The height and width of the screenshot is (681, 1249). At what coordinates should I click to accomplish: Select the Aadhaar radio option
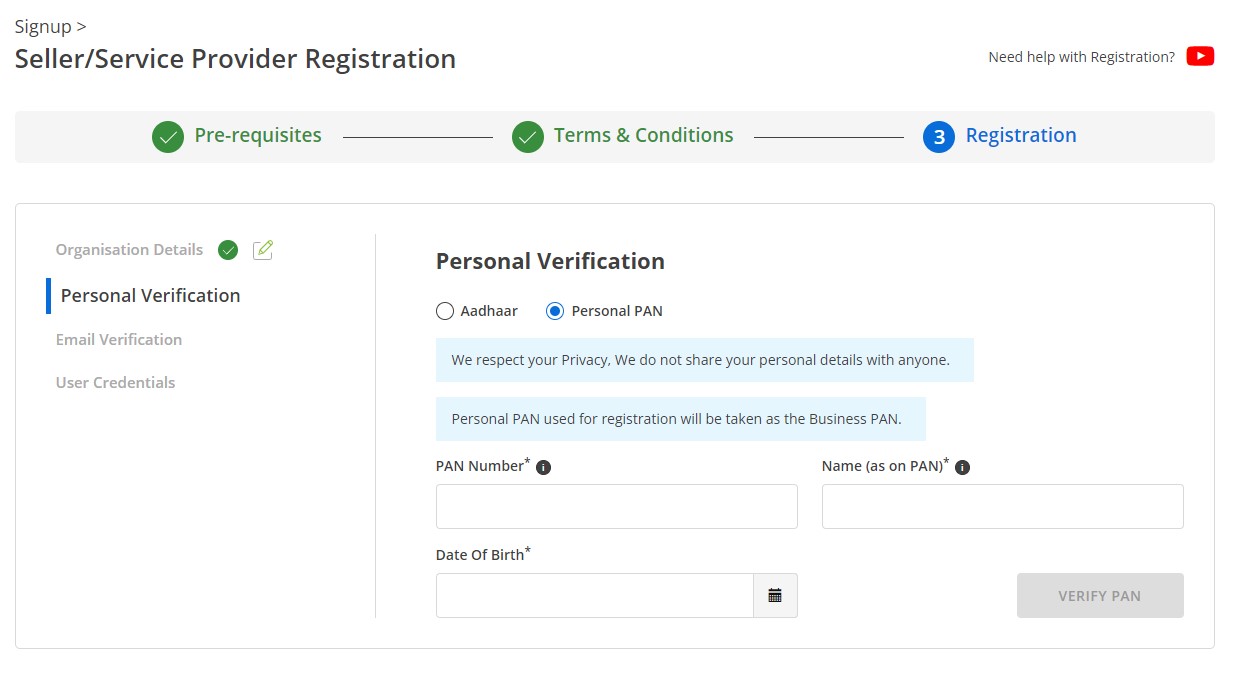445,311
